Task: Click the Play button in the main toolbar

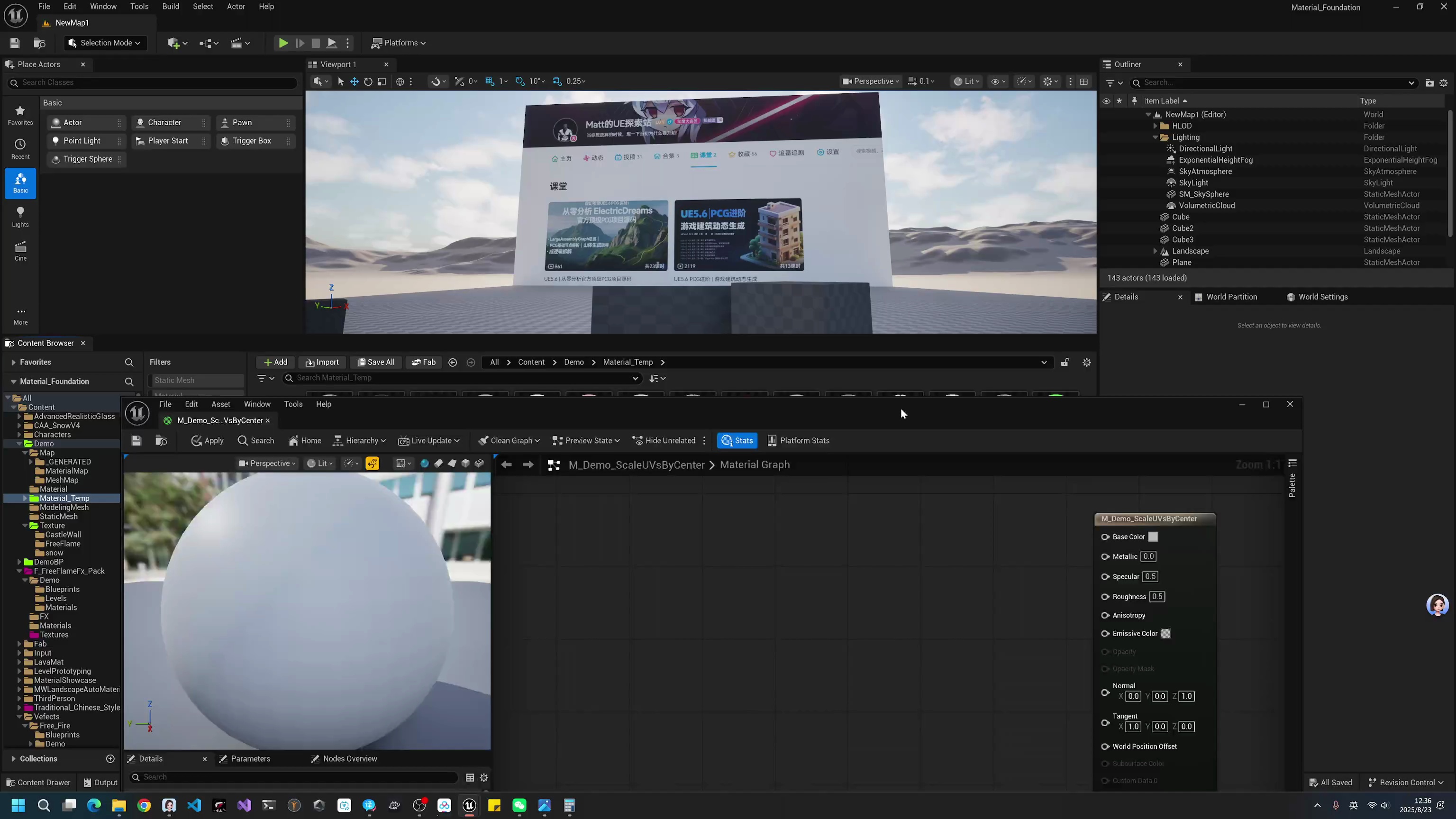Action: tap(283, 43)
